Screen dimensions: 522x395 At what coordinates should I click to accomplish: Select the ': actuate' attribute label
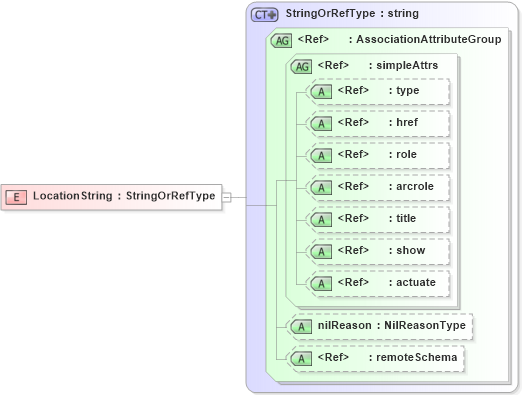pos(412,282)
